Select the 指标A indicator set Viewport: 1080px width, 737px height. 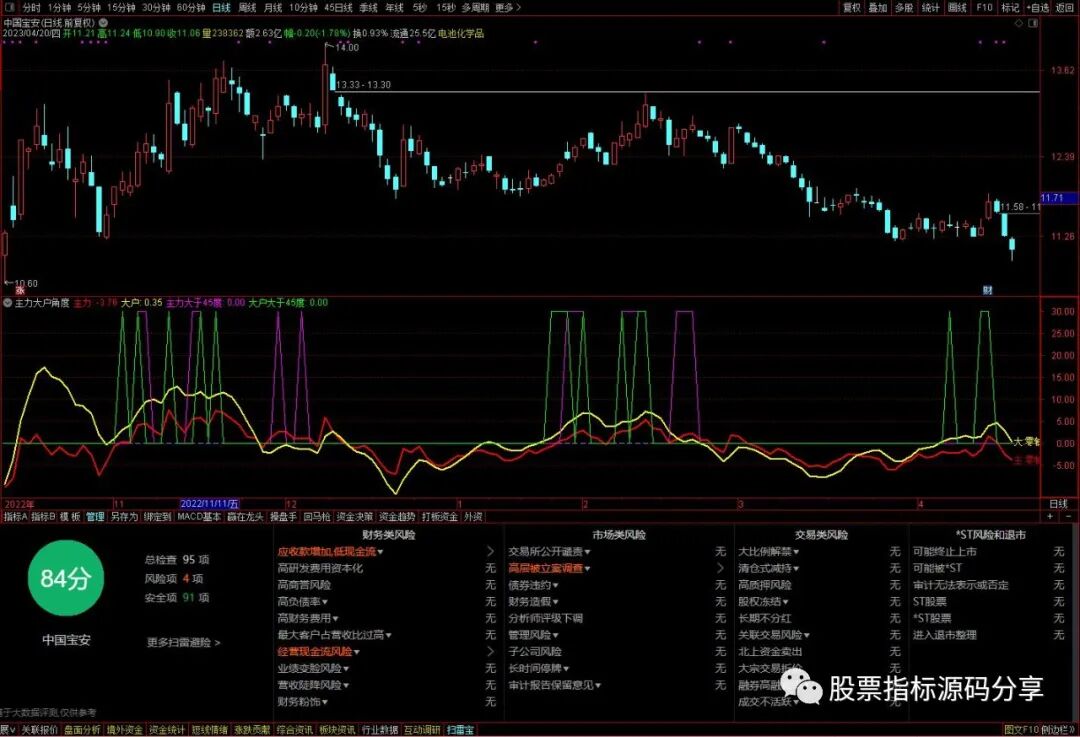pos(16,517)
